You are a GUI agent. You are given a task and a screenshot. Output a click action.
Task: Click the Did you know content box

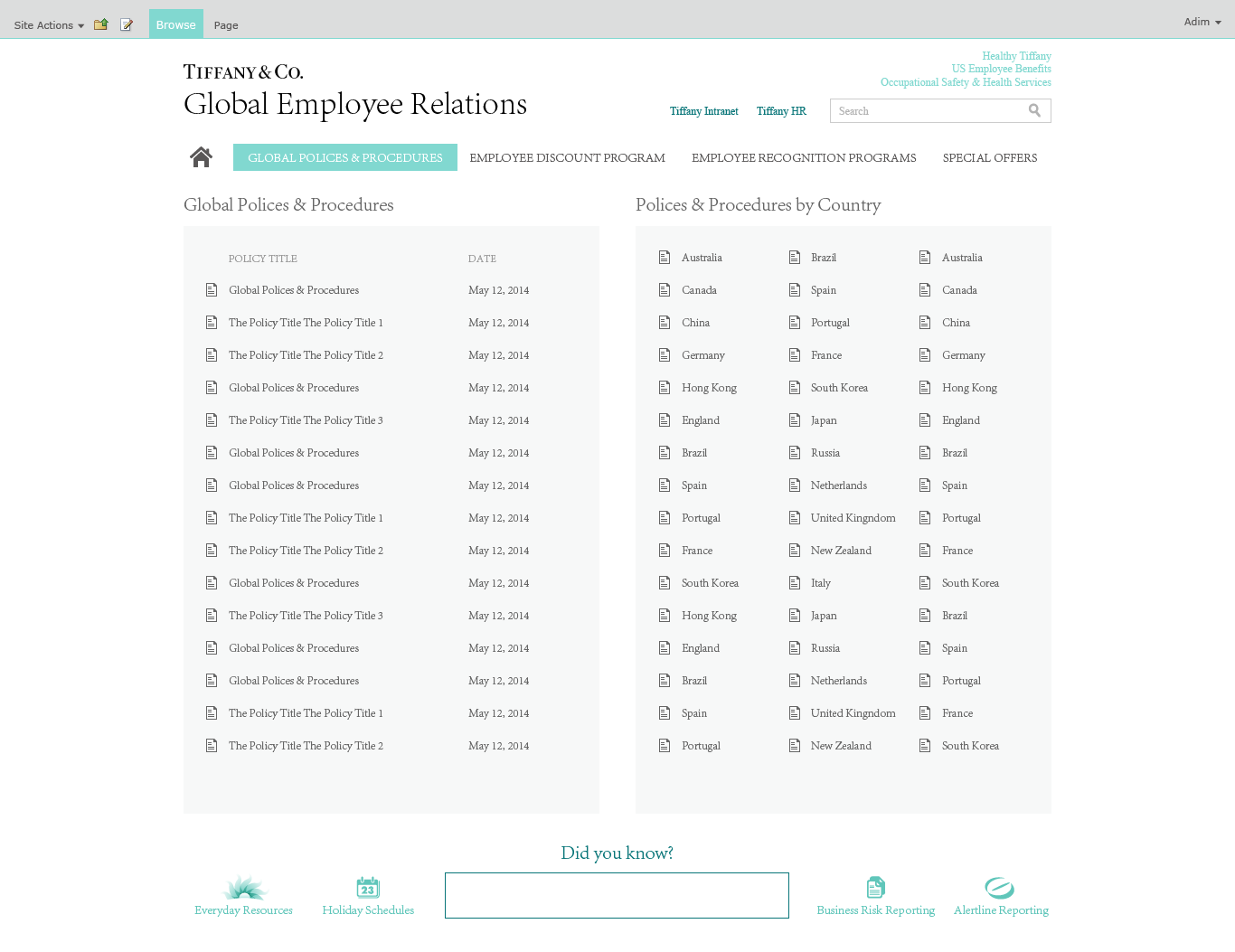tap(617, 895)
